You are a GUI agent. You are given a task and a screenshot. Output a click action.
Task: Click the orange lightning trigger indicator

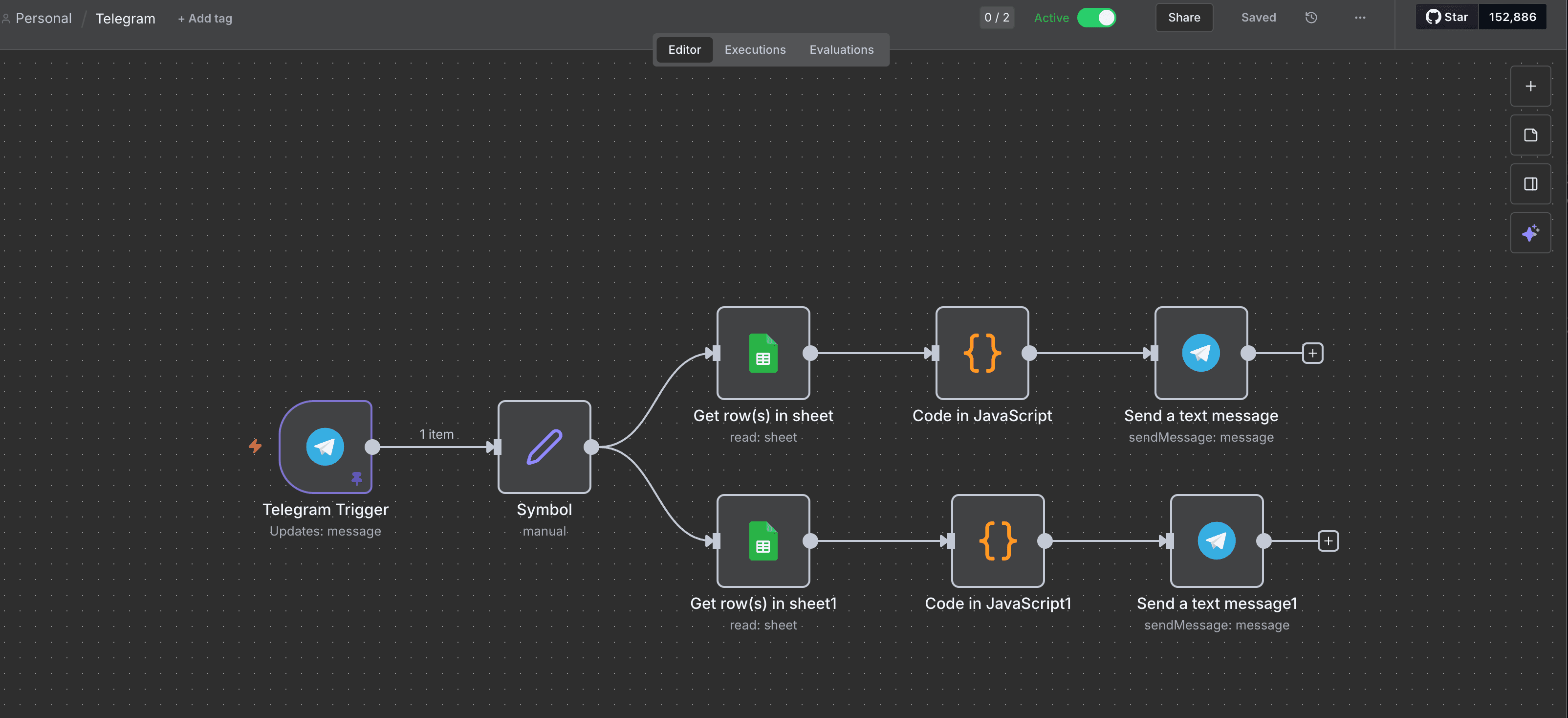coord(255,447)
